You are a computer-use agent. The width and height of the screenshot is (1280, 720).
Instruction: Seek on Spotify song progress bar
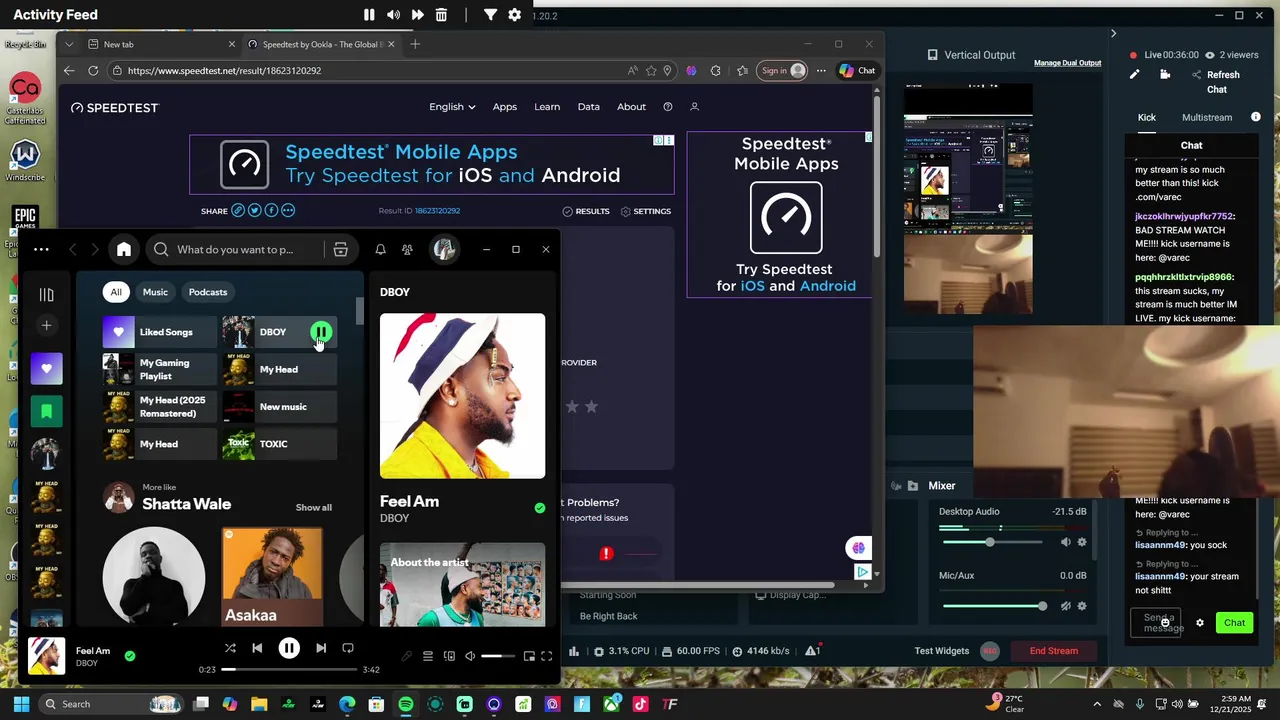[x=289, y=669]
